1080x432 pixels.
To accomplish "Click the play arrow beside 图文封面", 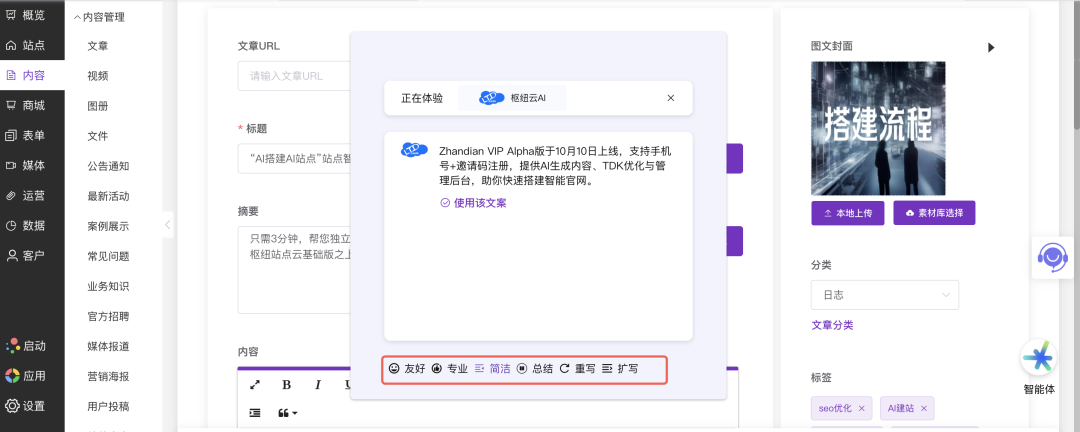I will point(991,48).
